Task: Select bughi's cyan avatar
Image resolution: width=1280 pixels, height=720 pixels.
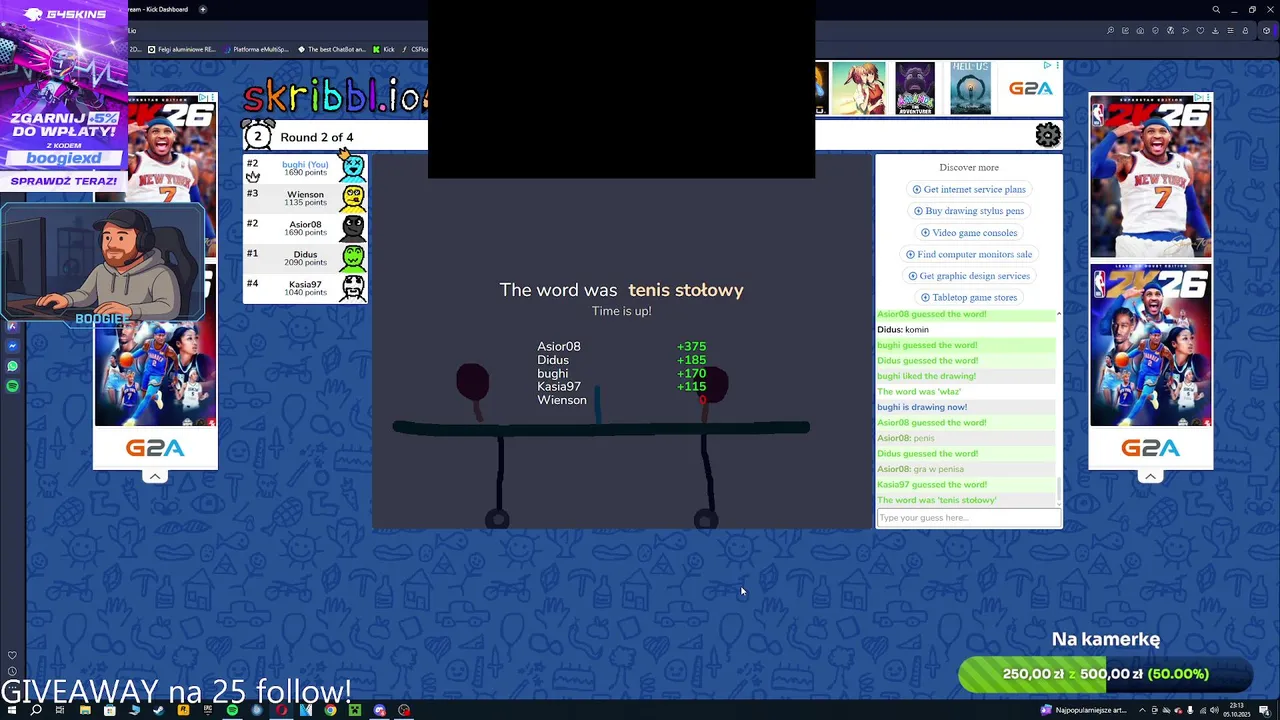Action: coord(352,168)
